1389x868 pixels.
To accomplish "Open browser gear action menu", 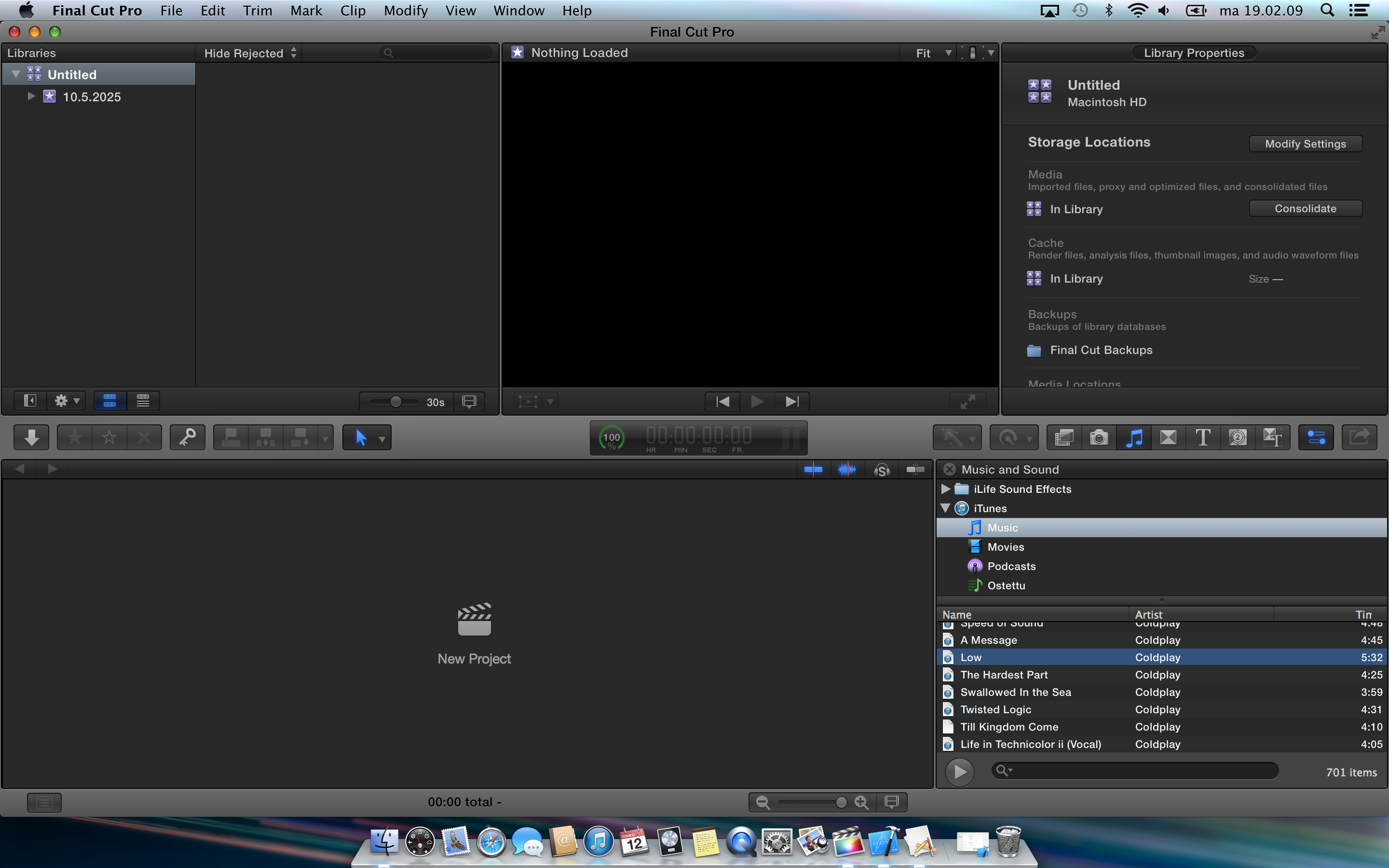I will (x=67, y=401).
